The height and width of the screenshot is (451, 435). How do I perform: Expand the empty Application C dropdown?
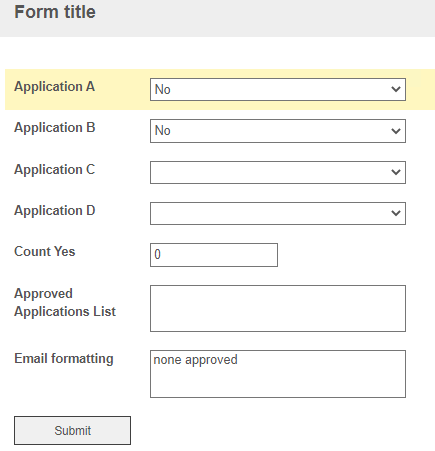278,172
